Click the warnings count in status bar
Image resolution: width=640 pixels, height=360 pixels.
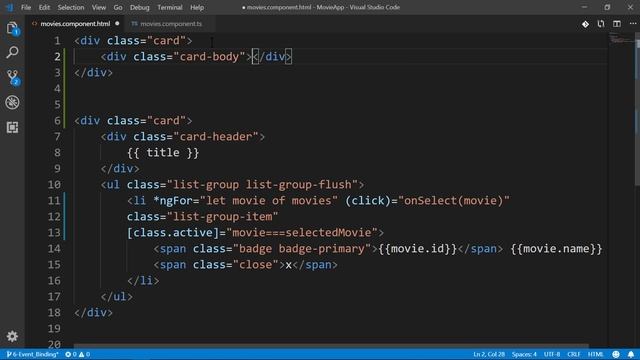[84, 354]
